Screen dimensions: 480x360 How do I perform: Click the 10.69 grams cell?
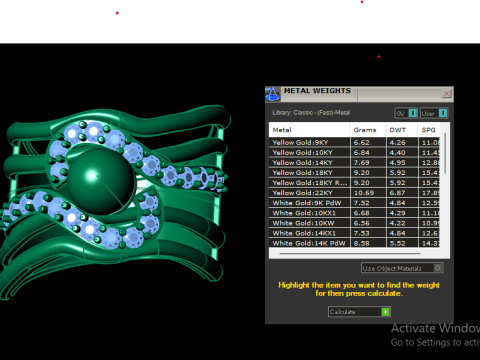click(x=368, y=193)
